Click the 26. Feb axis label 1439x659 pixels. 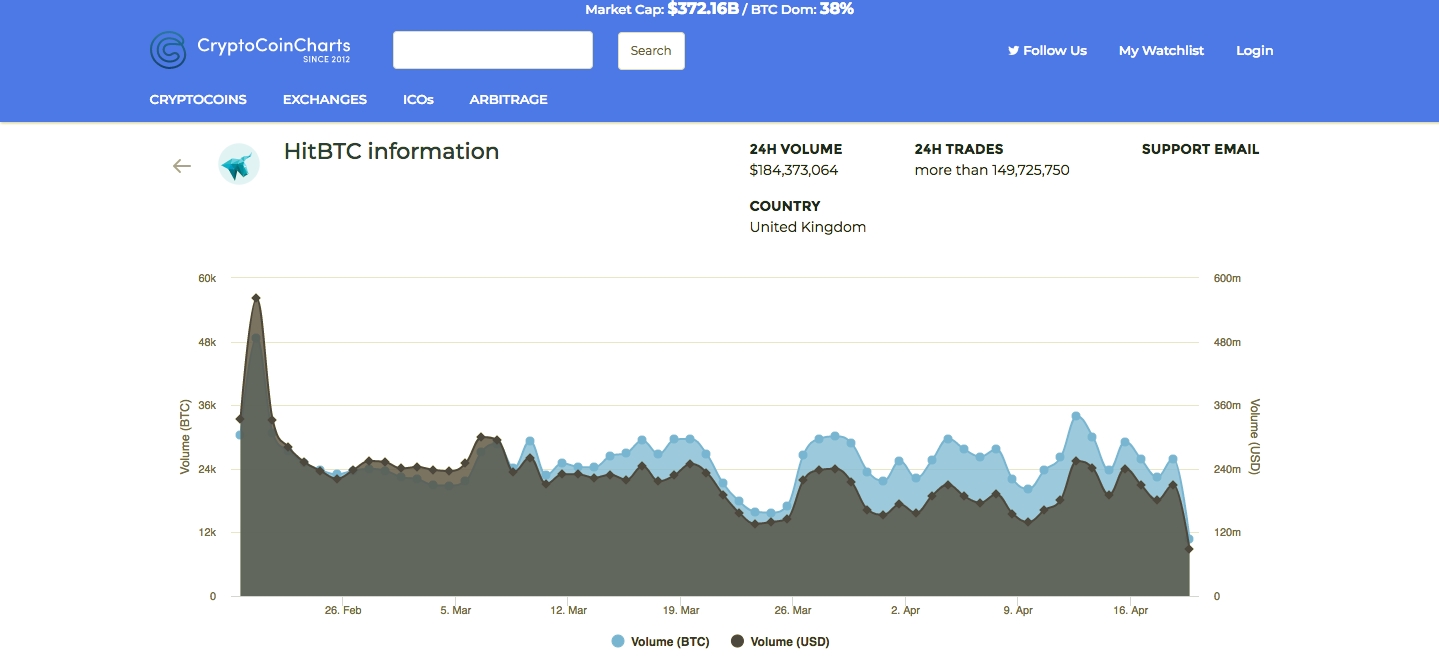(x=343, y=610)
